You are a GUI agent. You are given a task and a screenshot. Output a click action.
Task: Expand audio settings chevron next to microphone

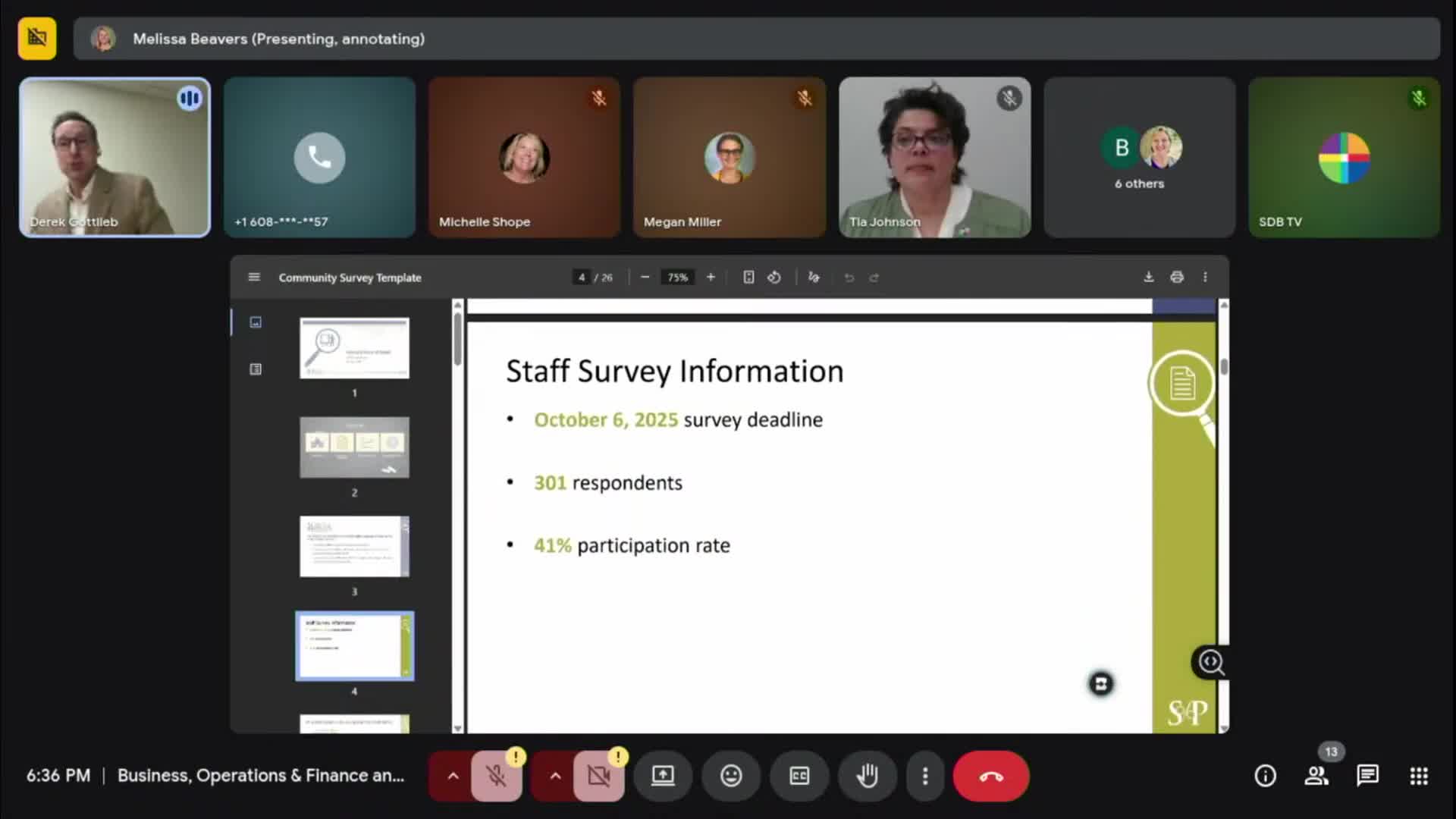pos(453,776)
